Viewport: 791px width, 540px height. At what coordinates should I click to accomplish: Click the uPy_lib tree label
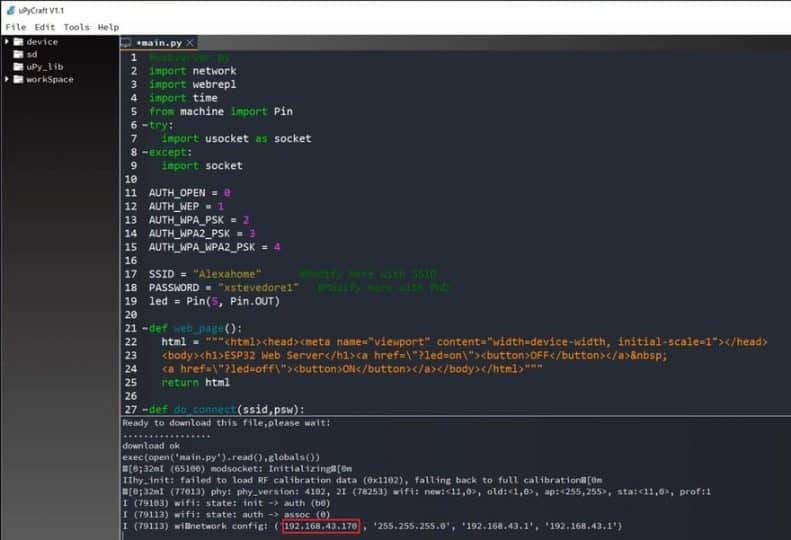[x=45, y=67]
